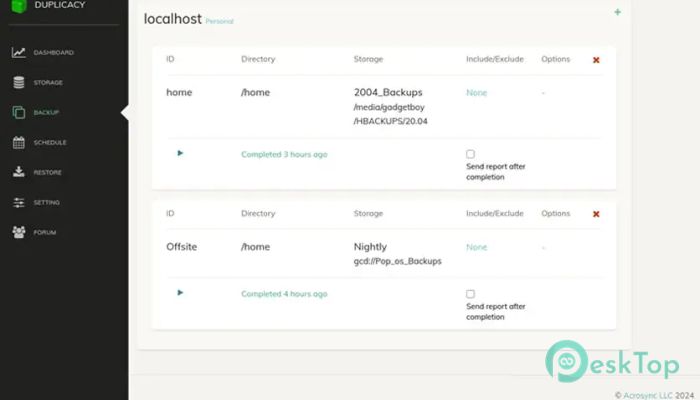This screenshot has width=700, height=400.
Task: Click /media/gadgetboy storage path text
Action: pos(389,107)
